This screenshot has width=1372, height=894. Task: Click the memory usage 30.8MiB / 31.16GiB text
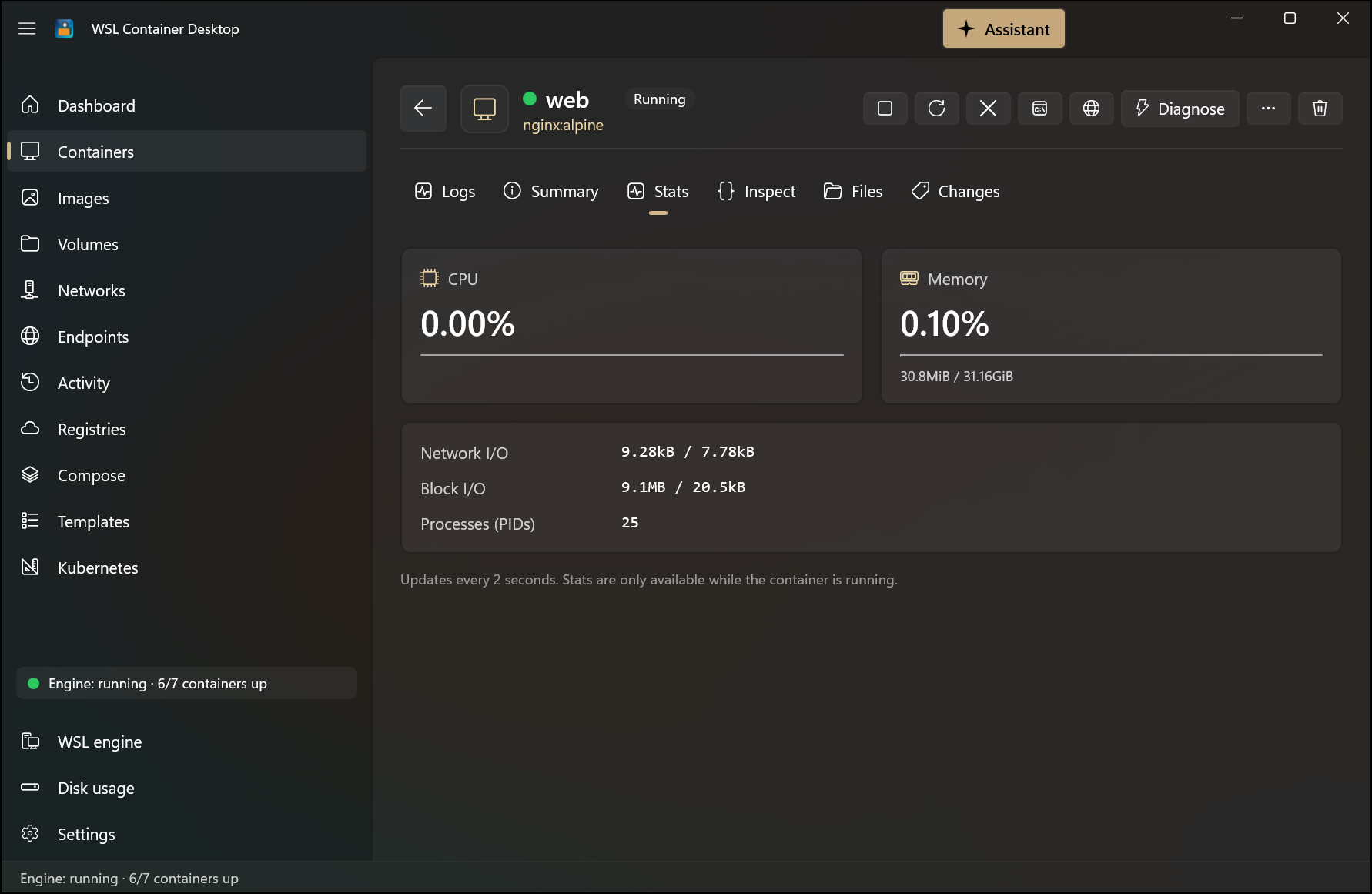coord(956,377)
